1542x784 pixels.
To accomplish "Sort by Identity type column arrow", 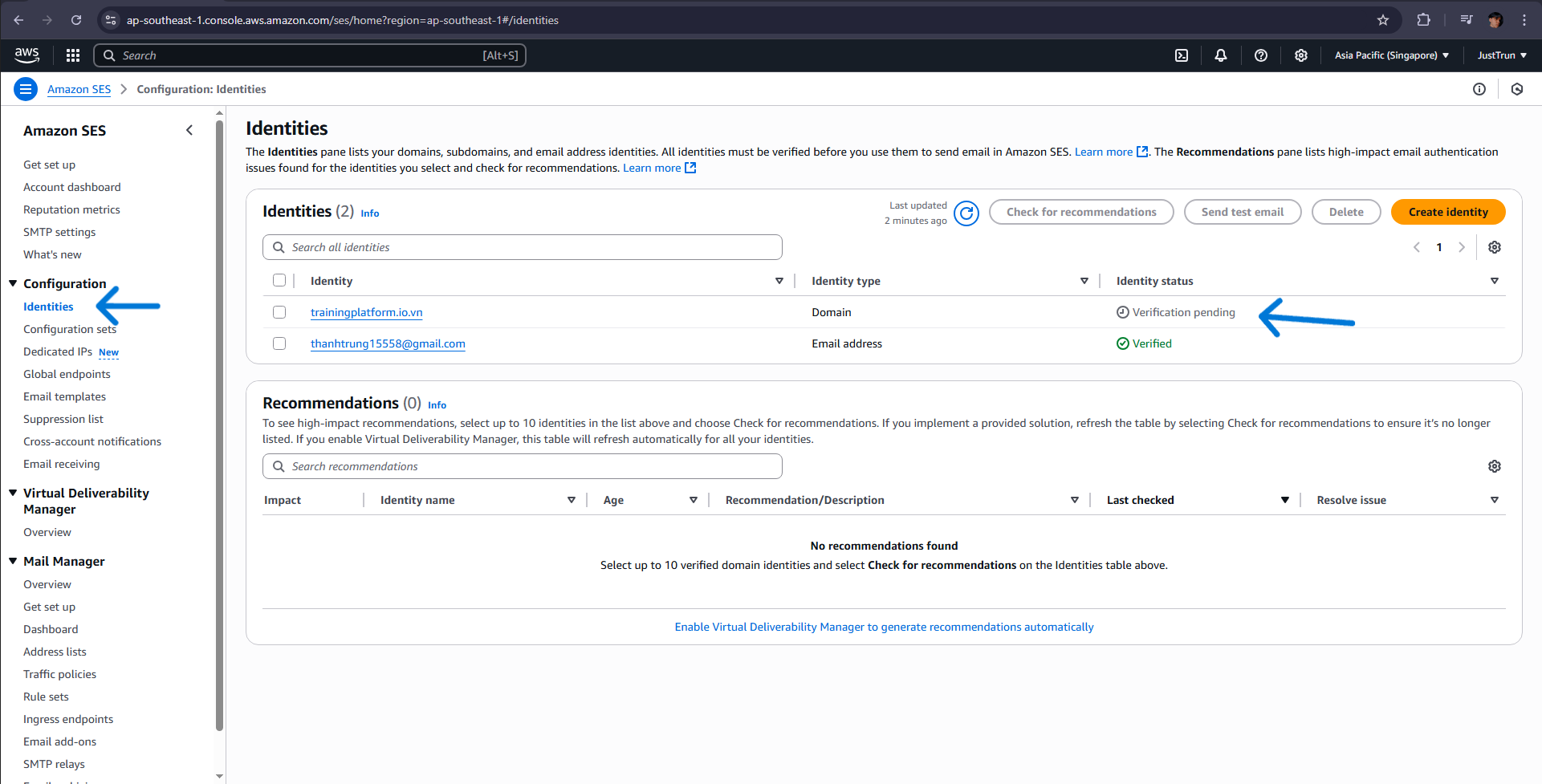I will [x=1084, y=281].
